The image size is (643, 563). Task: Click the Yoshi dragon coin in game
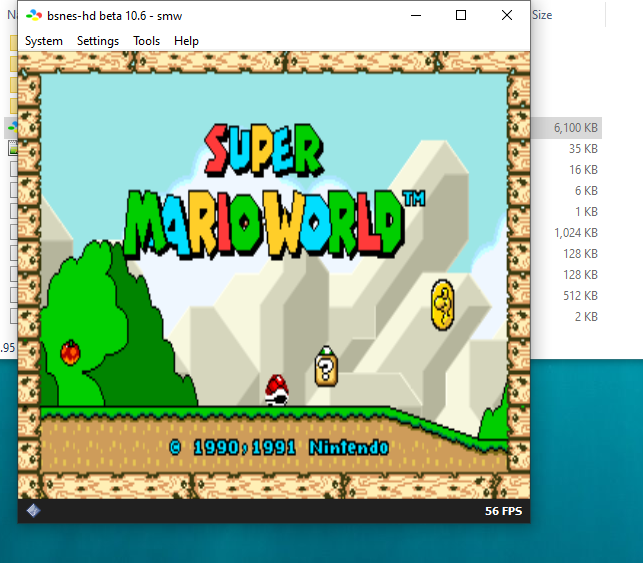[x=442, y=305]
